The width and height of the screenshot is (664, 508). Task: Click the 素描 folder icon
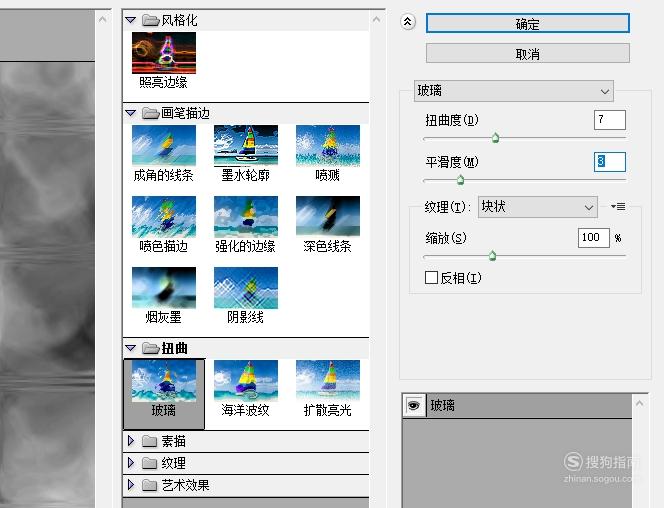[x=149, y=441]
